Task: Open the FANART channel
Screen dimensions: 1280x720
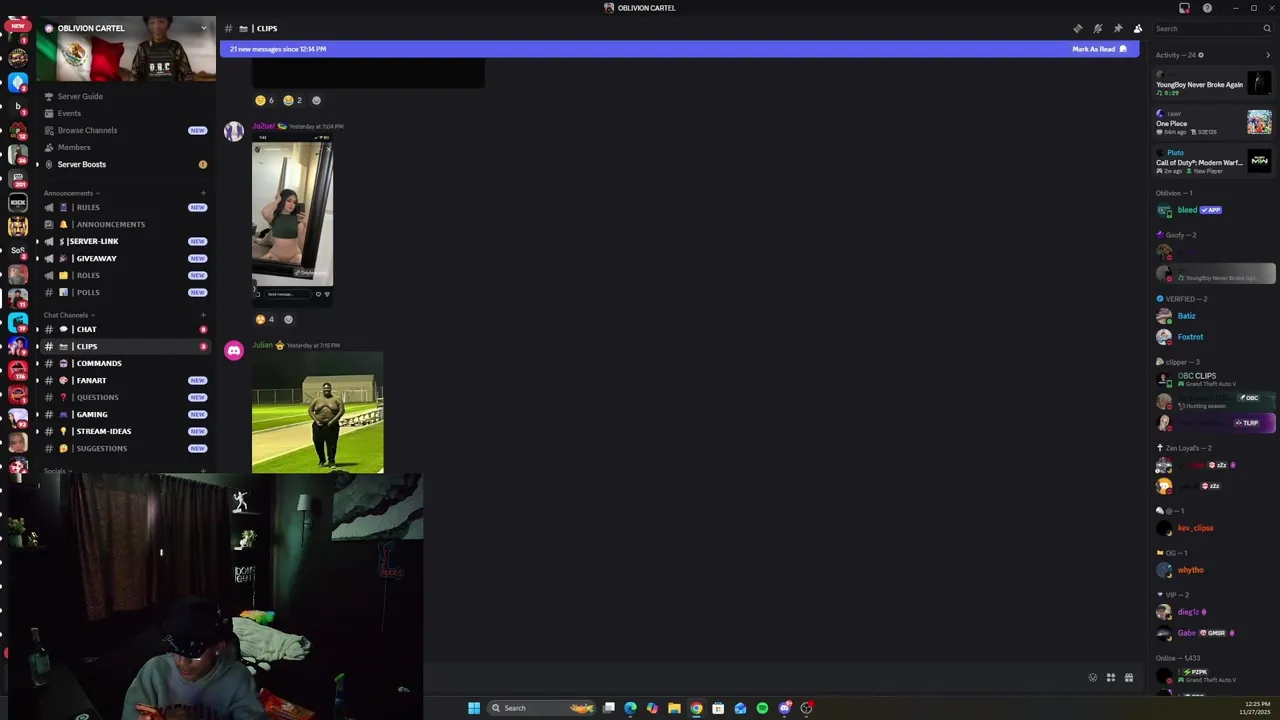Action: pos(126,380)
